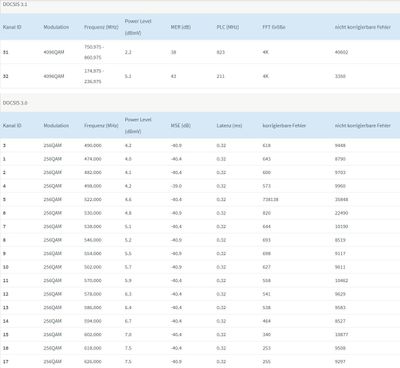This screenshot has height=368, width=400.
Task: Click MSE value -40.9 in channel 17 row
Action: coord(176,362)
